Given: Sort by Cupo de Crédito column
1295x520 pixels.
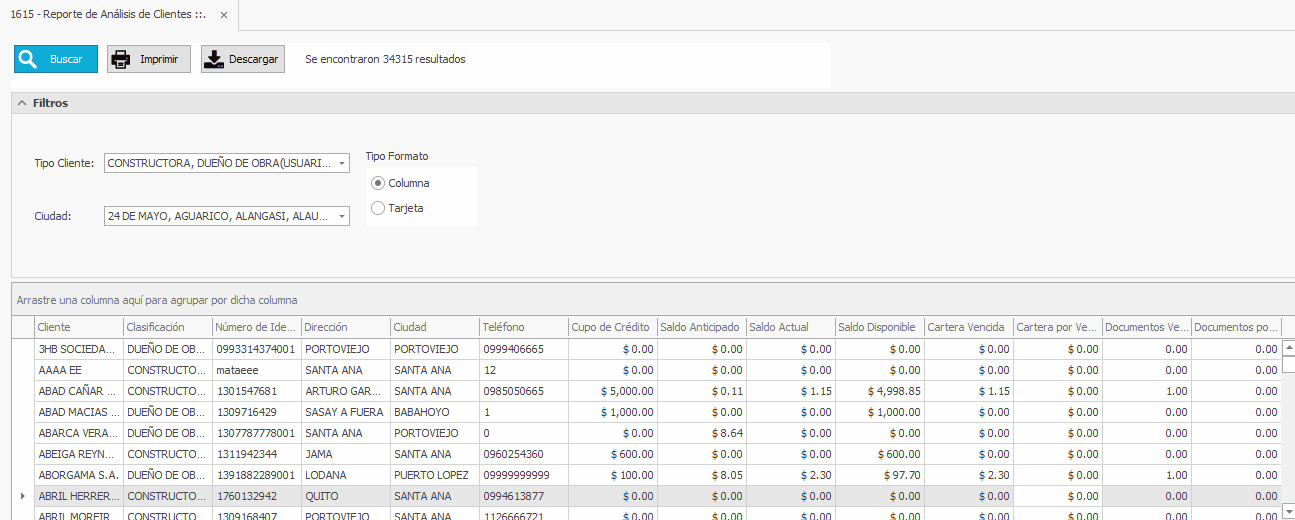Looking at the screenshot, I should [611, 327].
